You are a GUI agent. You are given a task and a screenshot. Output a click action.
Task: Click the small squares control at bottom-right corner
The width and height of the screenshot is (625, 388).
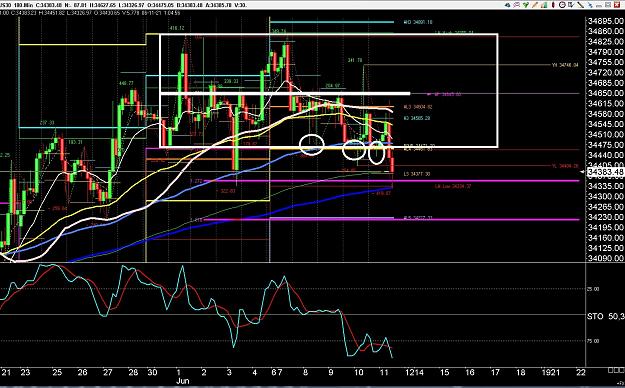pyautogui.click(x=615, y=371)
